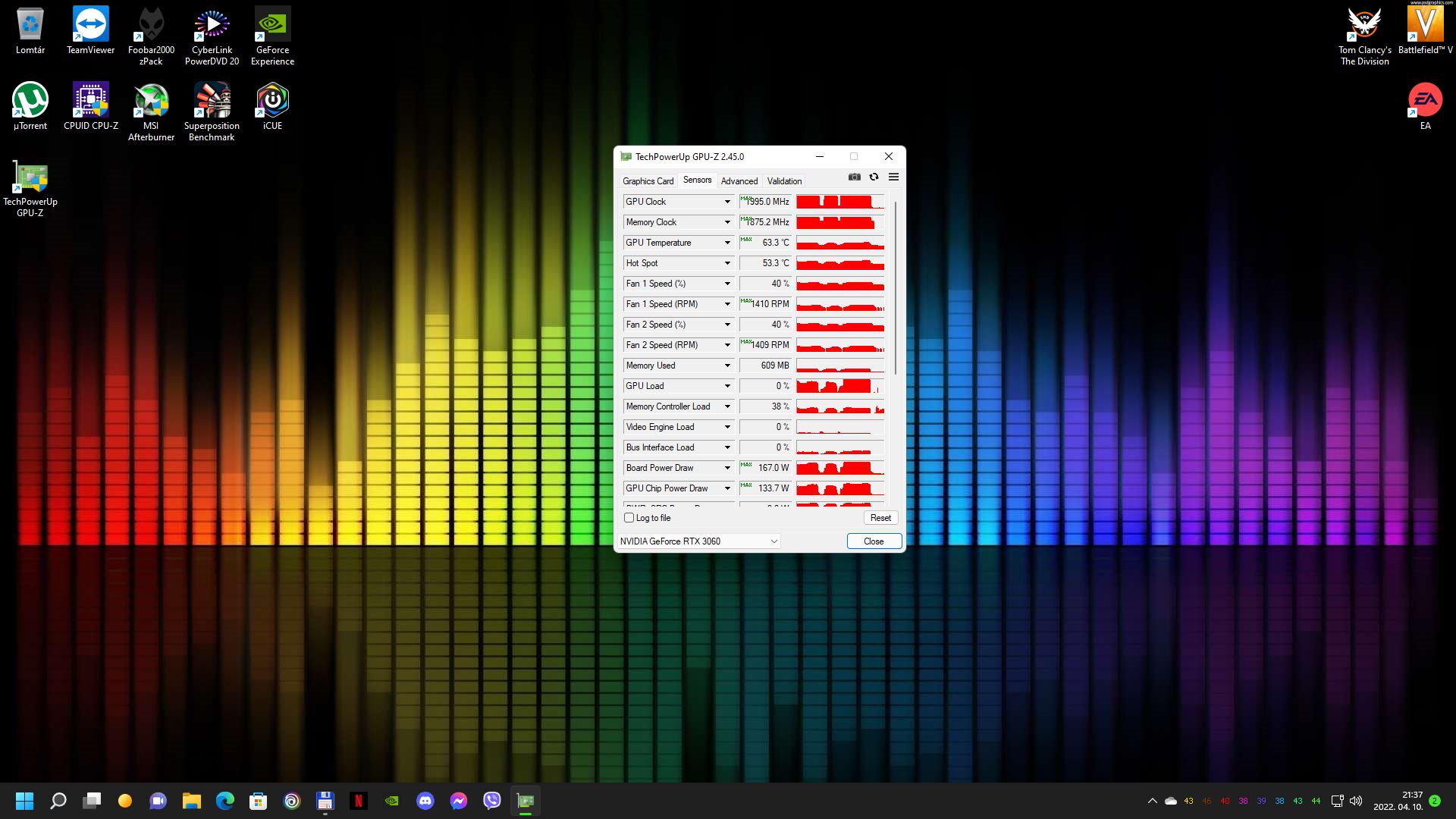Click the GPU Clock history graph

[840, 202]
